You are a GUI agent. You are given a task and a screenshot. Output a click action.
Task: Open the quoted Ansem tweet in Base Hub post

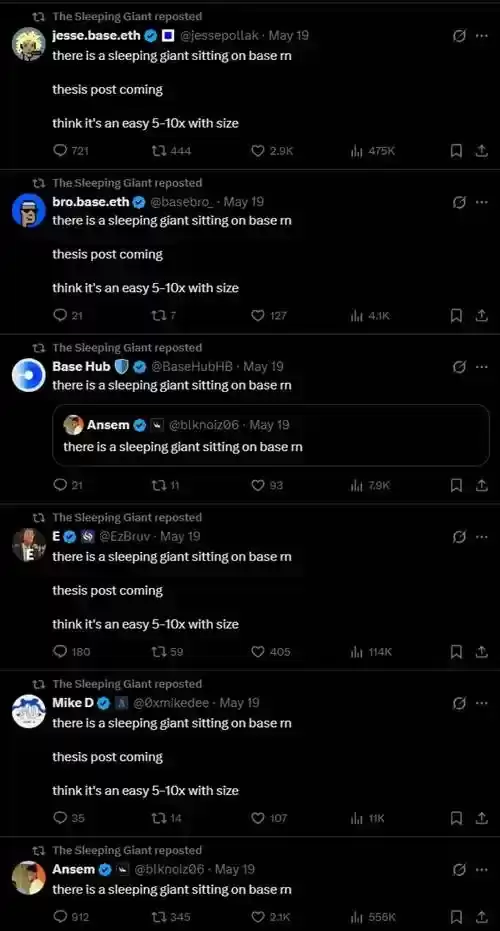[x=271, y=435]
